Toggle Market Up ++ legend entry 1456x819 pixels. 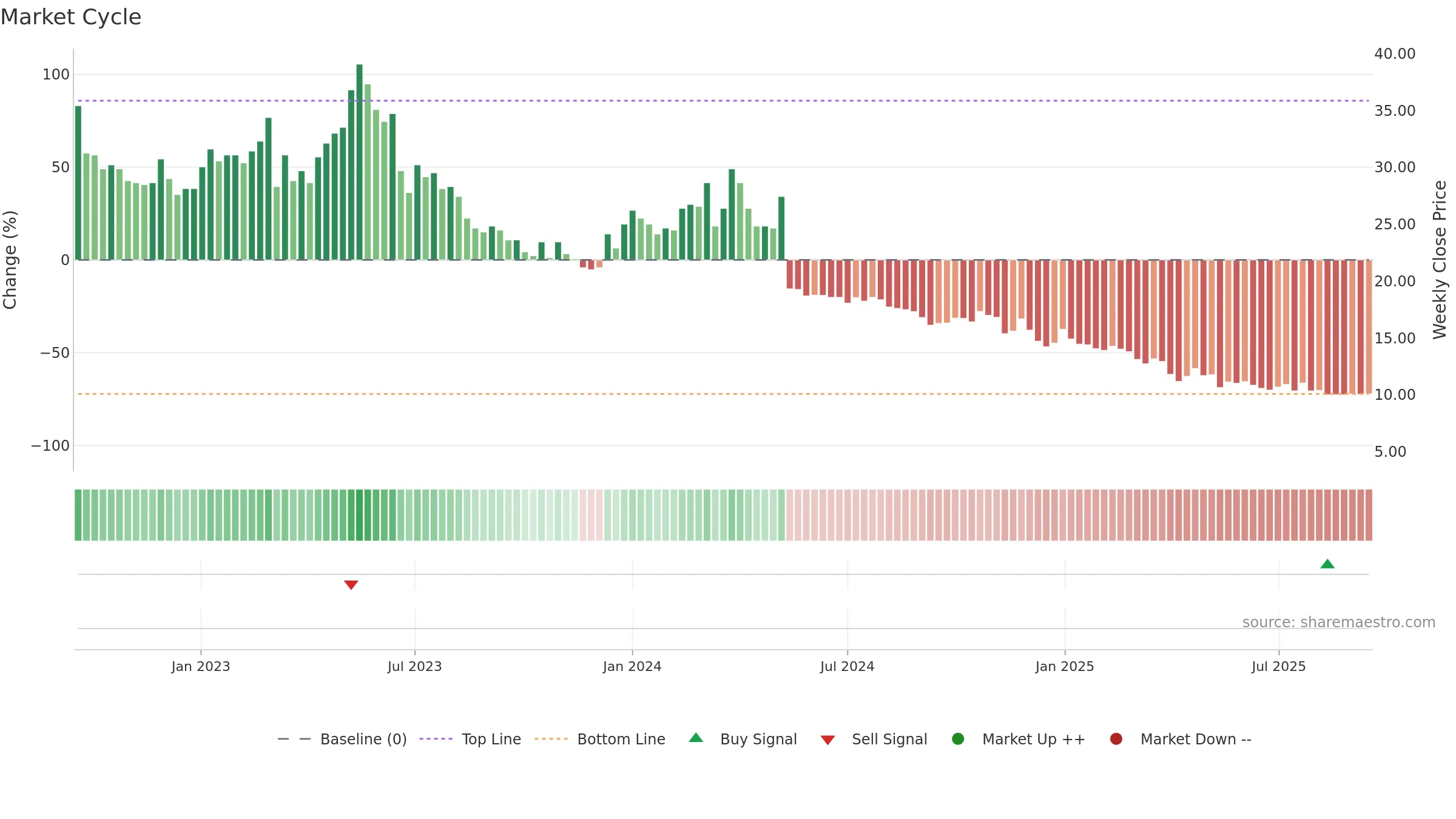coord(1019,739)
